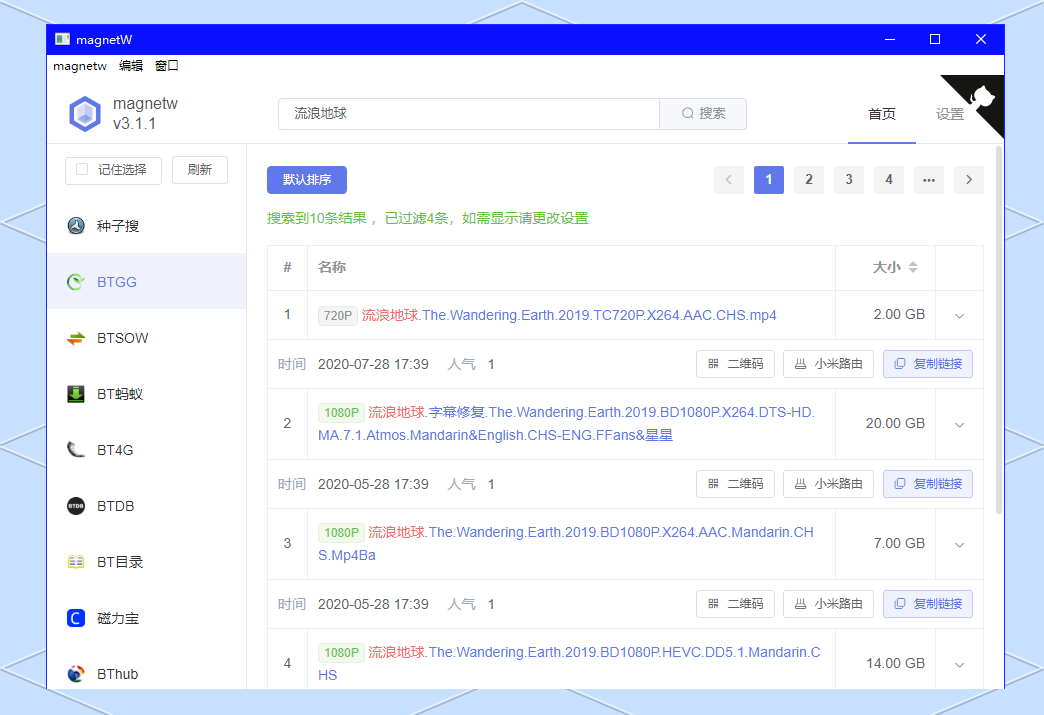This screenshot has width=1044, height=715.
Task: Open more pages via the ellipsis pagination control
Action: coord(928,180)
